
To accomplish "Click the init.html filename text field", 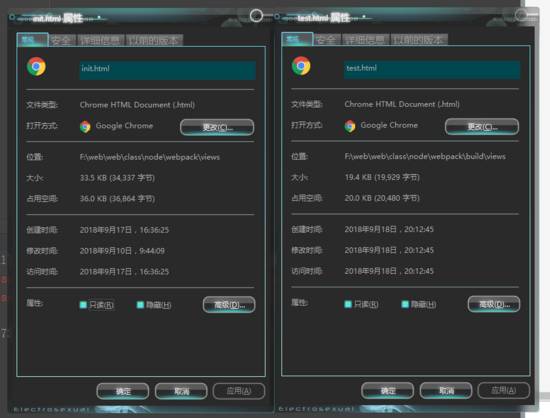I will [x=167, y=70].
